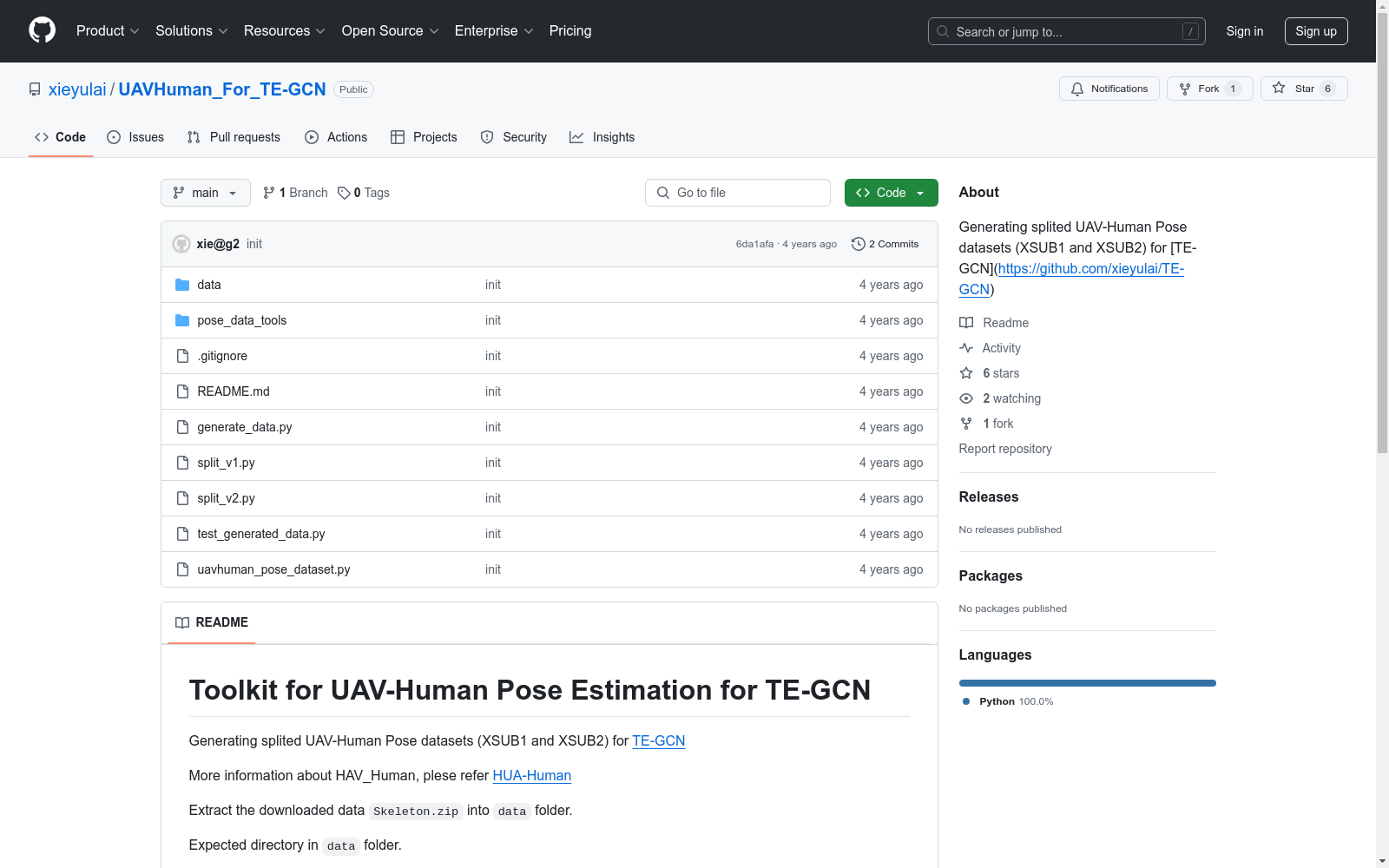Open the green Code dropdown

tap(891, 193)
